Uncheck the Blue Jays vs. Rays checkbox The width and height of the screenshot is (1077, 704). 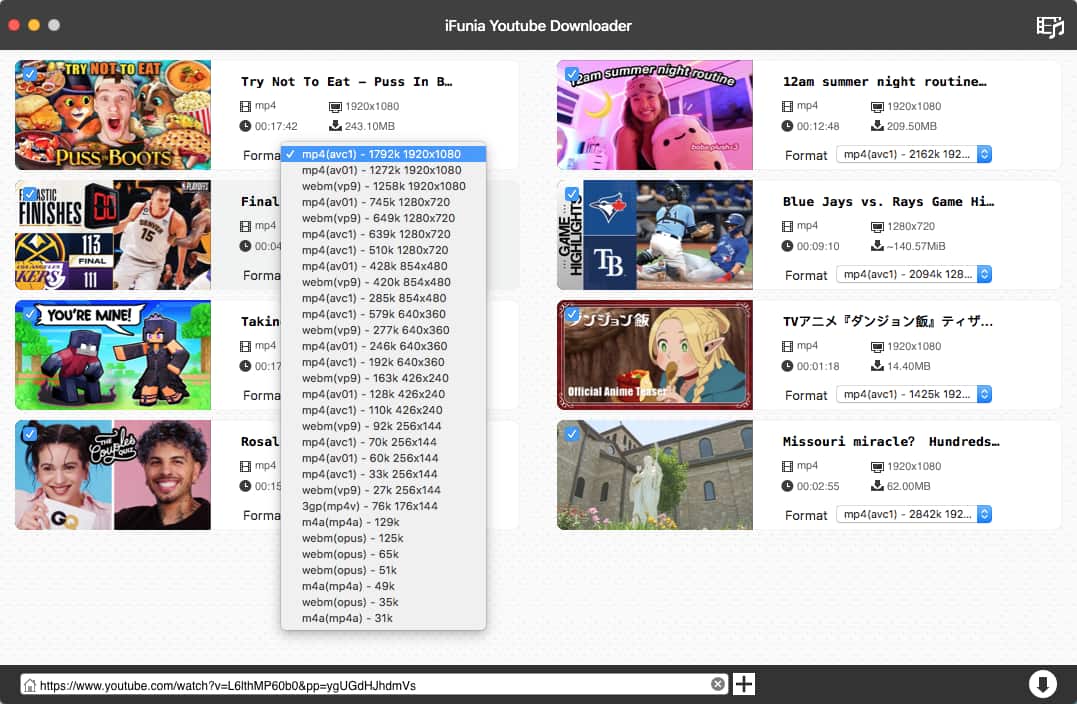(572, 194)
